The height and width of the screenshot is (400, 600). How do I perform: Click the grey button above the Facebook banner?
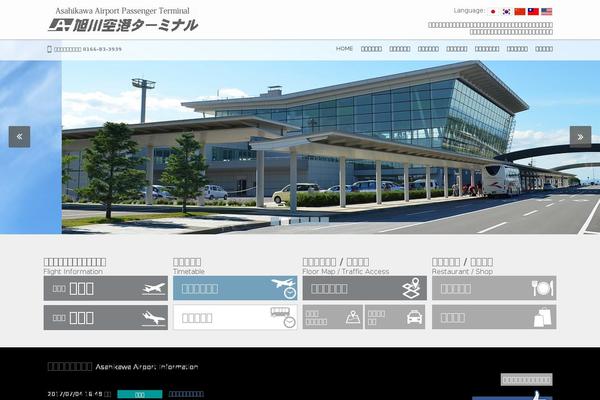point(527,380)
